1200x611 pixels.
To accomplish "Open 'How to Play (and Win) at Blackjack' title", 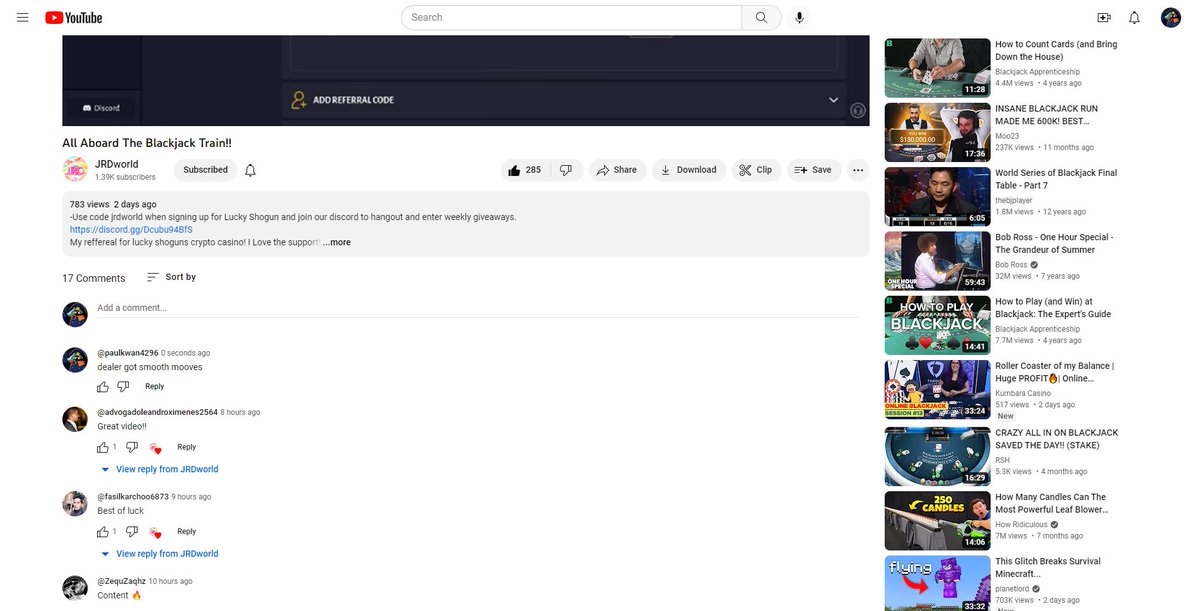I will pyautogui.click(x=1053, y=308).
